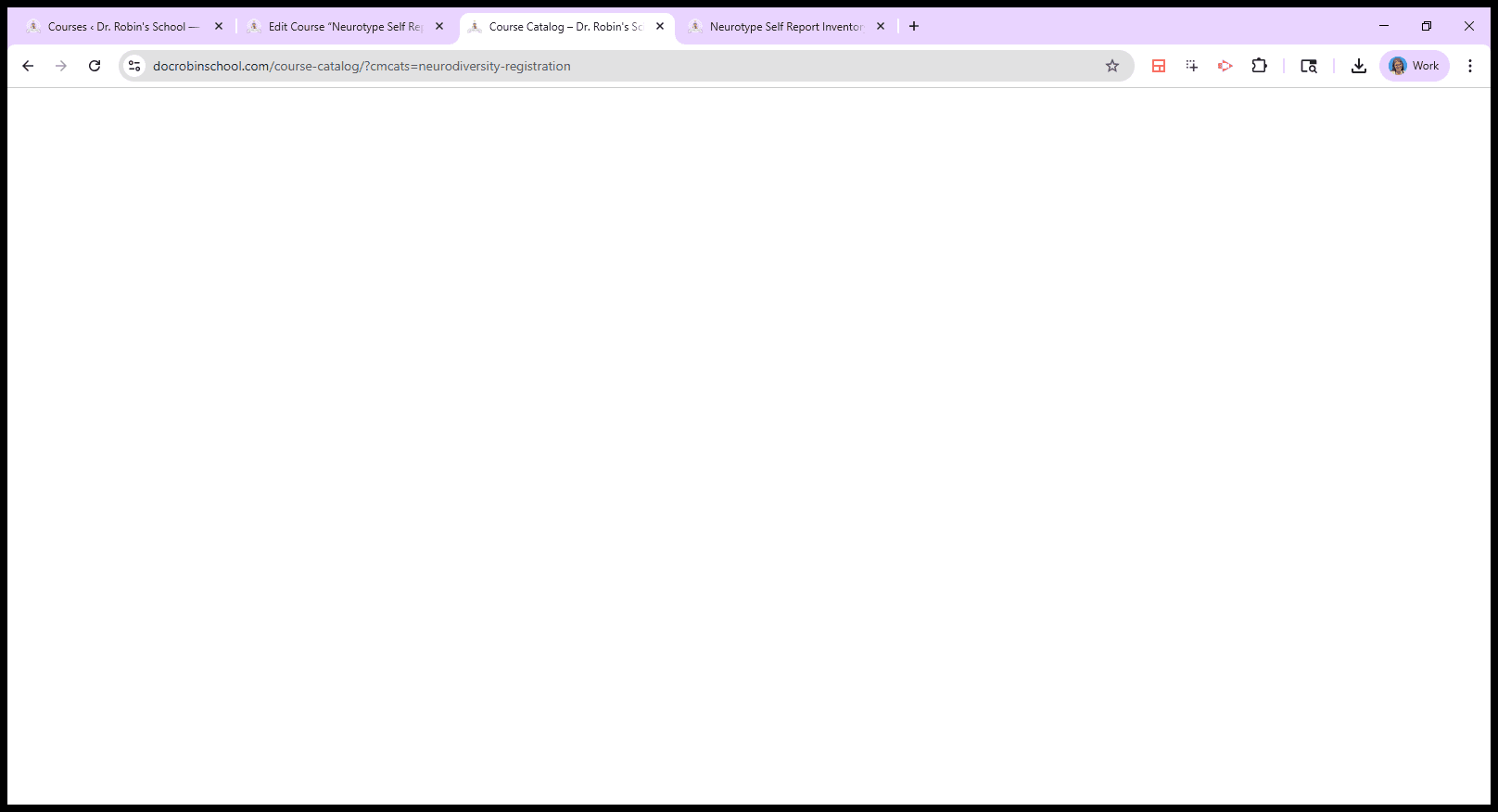Close the Chrome window
The height and width of the screenshot is (812, 1498).
click(x=1469, y=26)
